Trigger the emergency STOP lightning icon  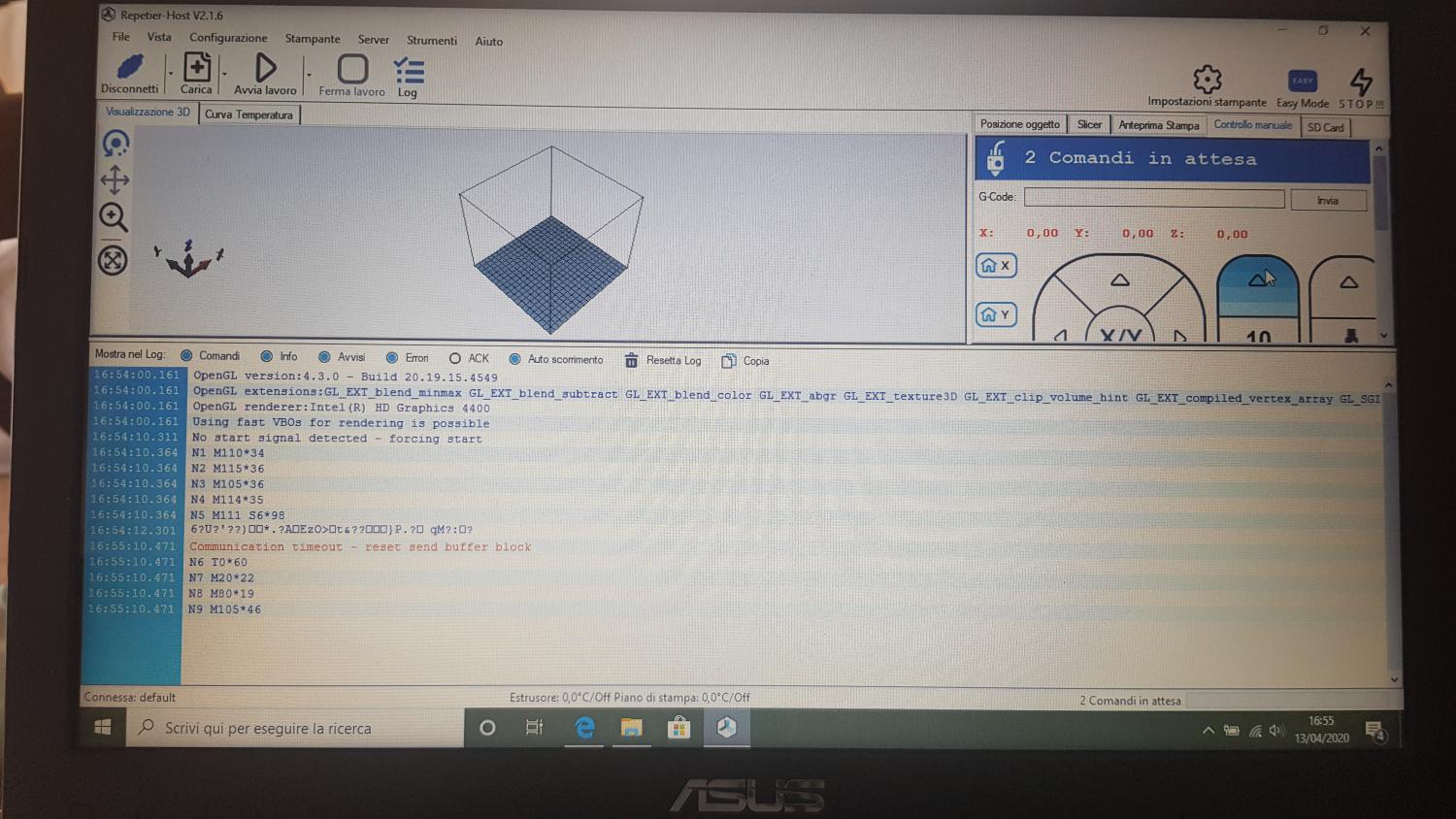point(1361,82)
